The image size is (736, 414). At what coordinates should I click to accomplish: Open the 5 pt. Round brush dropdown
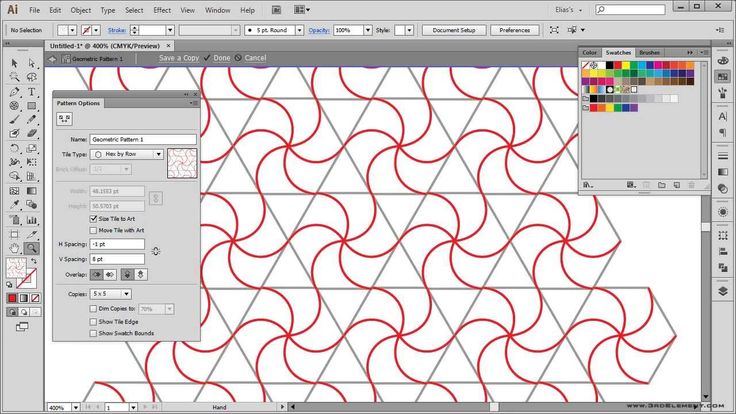click(299, 30)
